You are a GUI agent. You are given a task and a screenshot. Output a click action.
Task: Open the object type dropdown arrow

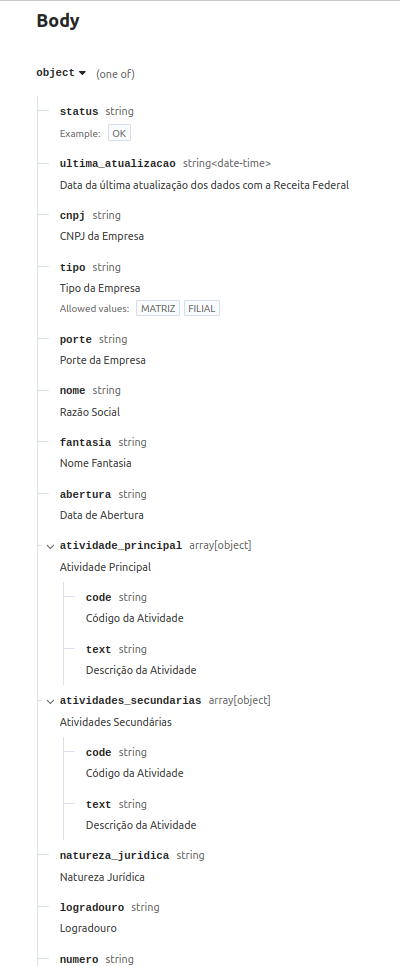[83, 73]
